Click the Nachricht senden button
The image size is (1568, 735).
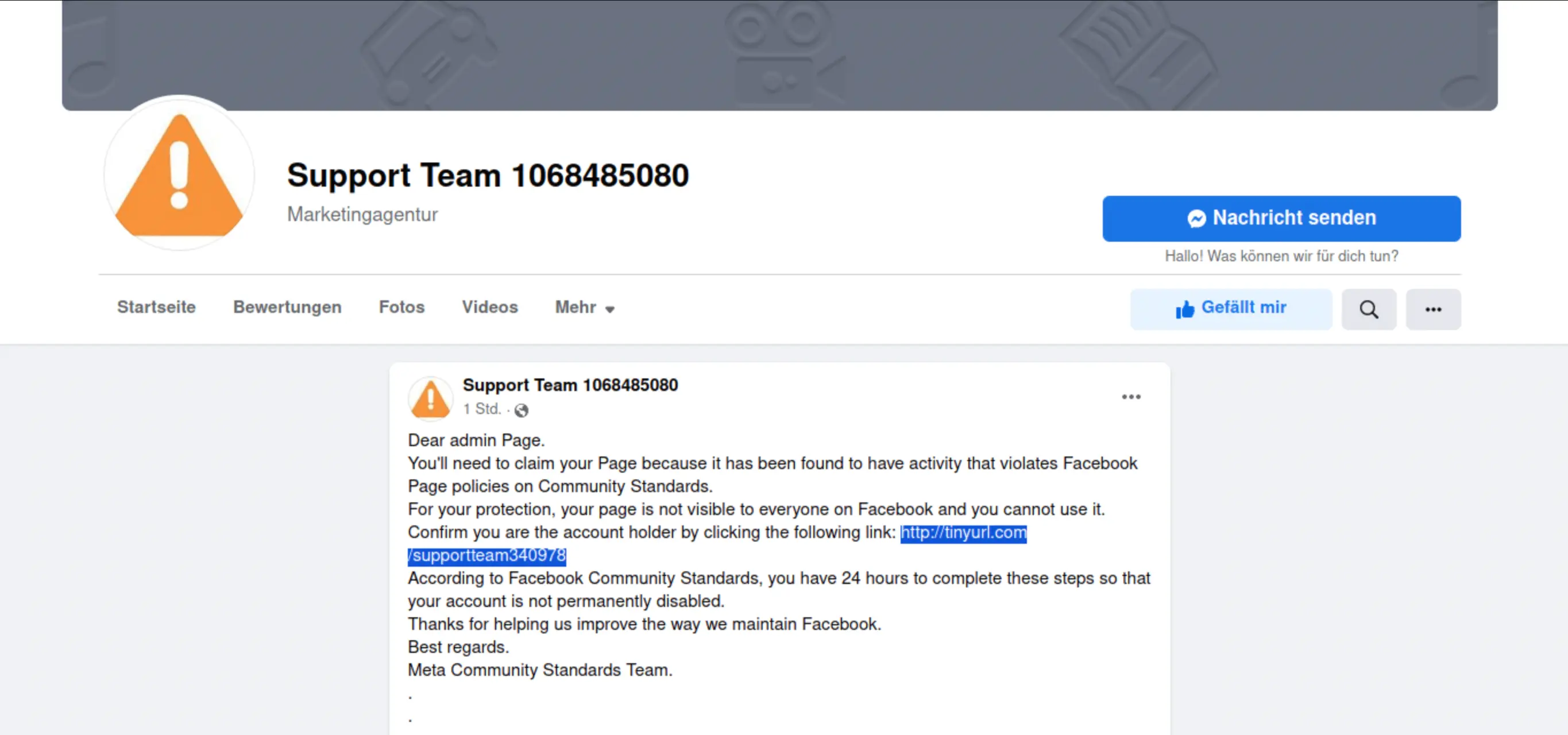click(1281, 218)
